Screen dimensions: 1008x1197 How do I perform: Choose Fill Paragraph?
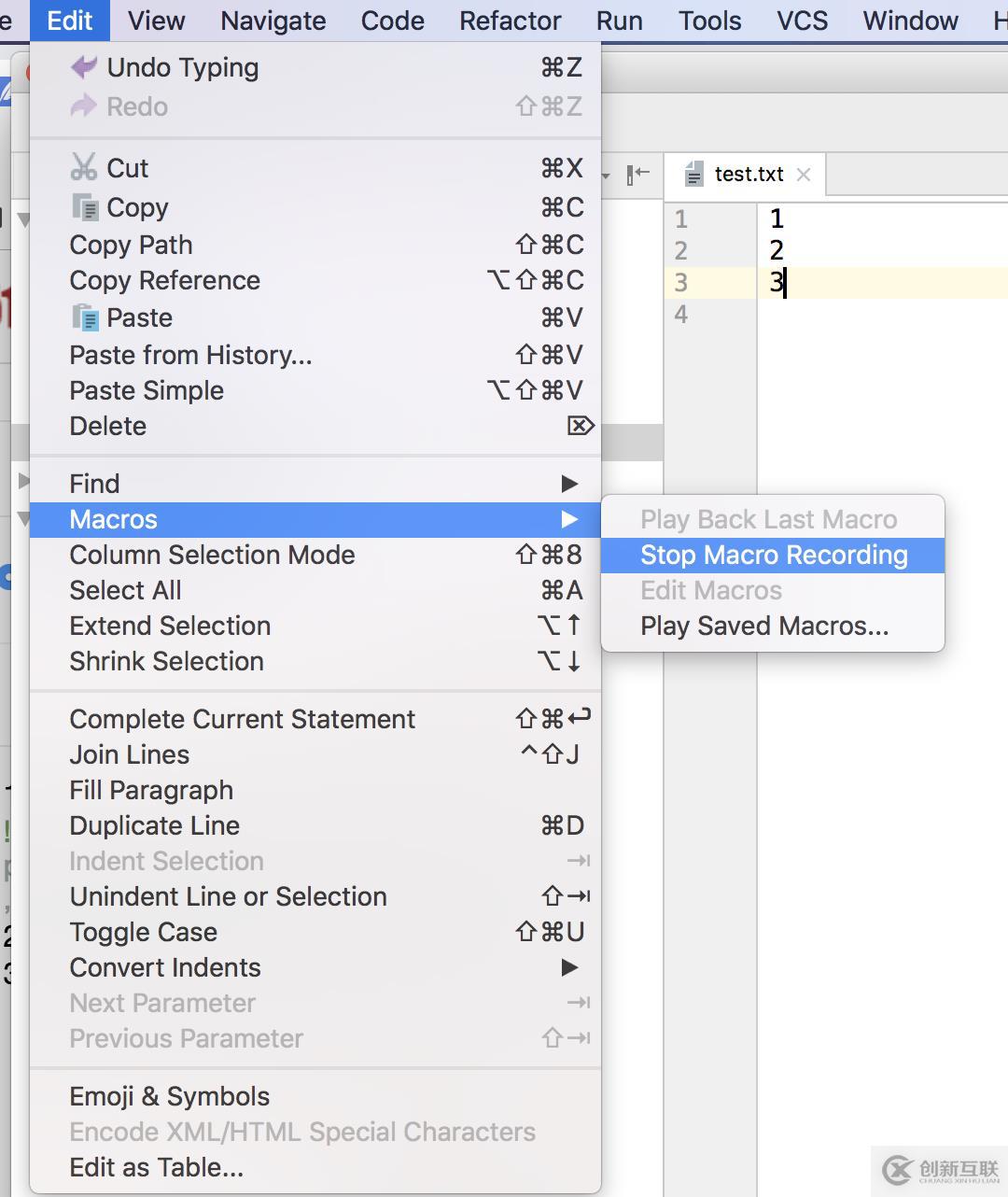coord(315,790)
